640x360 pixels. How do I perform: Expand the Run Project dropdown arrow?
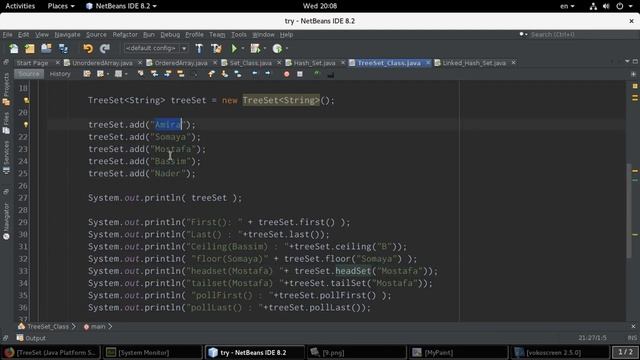[242, 49]
